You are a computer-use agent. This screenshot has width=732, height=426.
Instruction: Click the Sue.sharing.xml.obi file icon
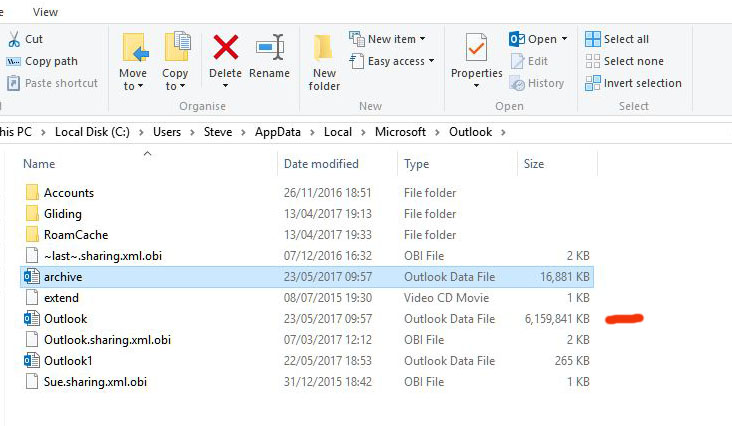pyautogui.click(x=32, y=382)
